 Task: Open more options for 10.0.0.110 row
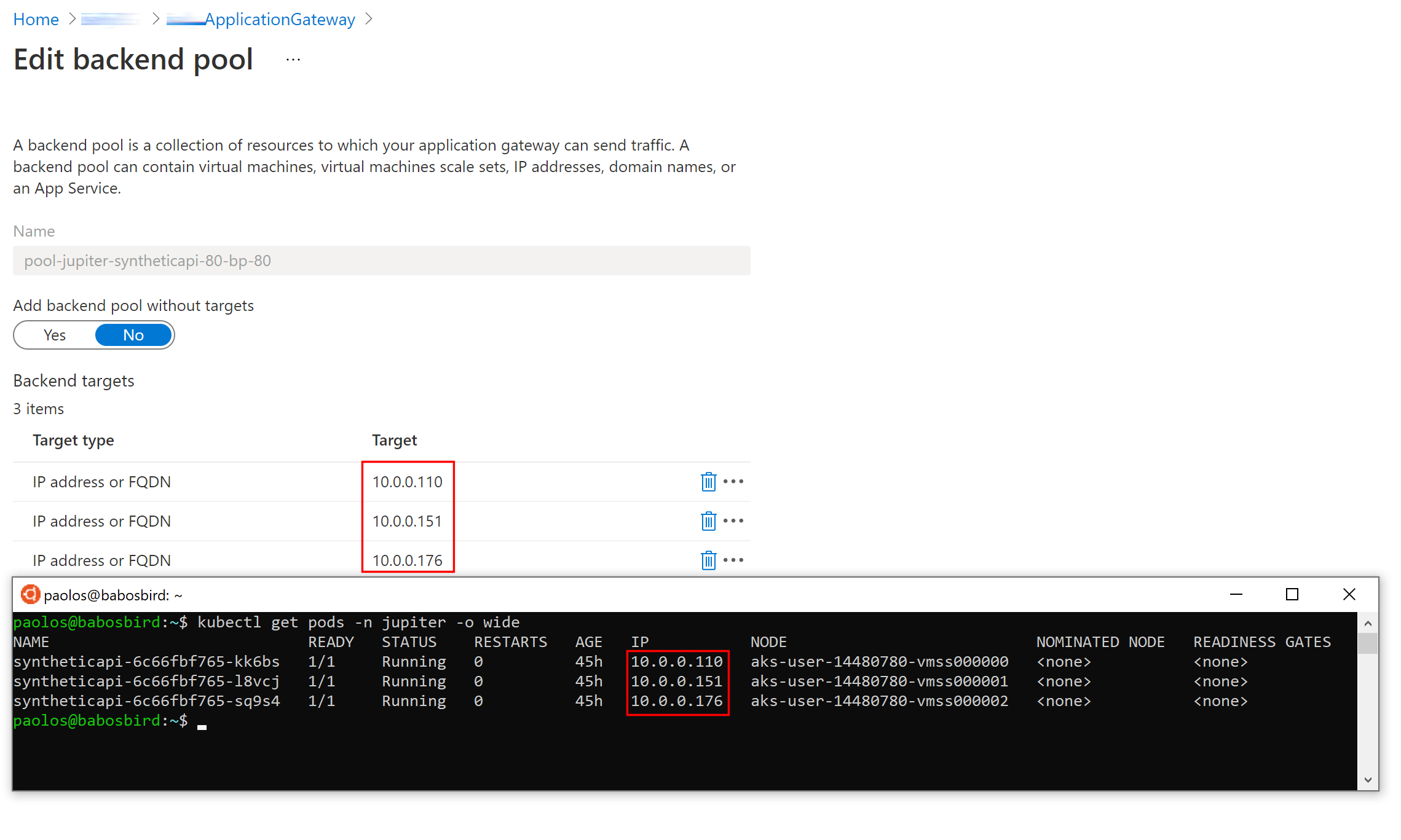(733, 481)
